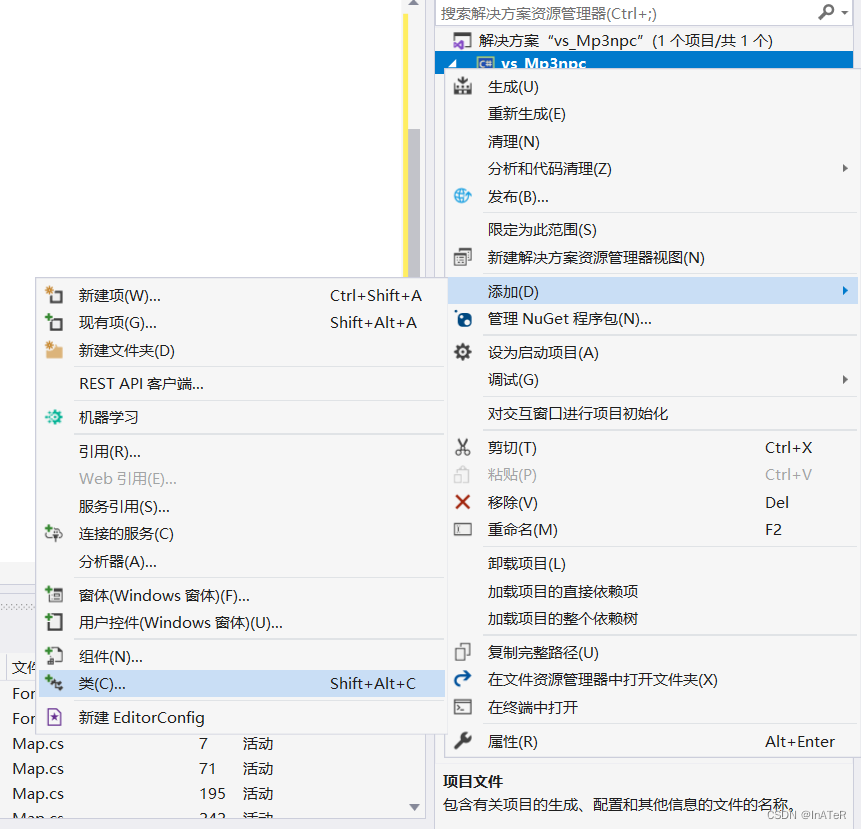Select the wrench icon next to 属性(R)

[462, 741]
